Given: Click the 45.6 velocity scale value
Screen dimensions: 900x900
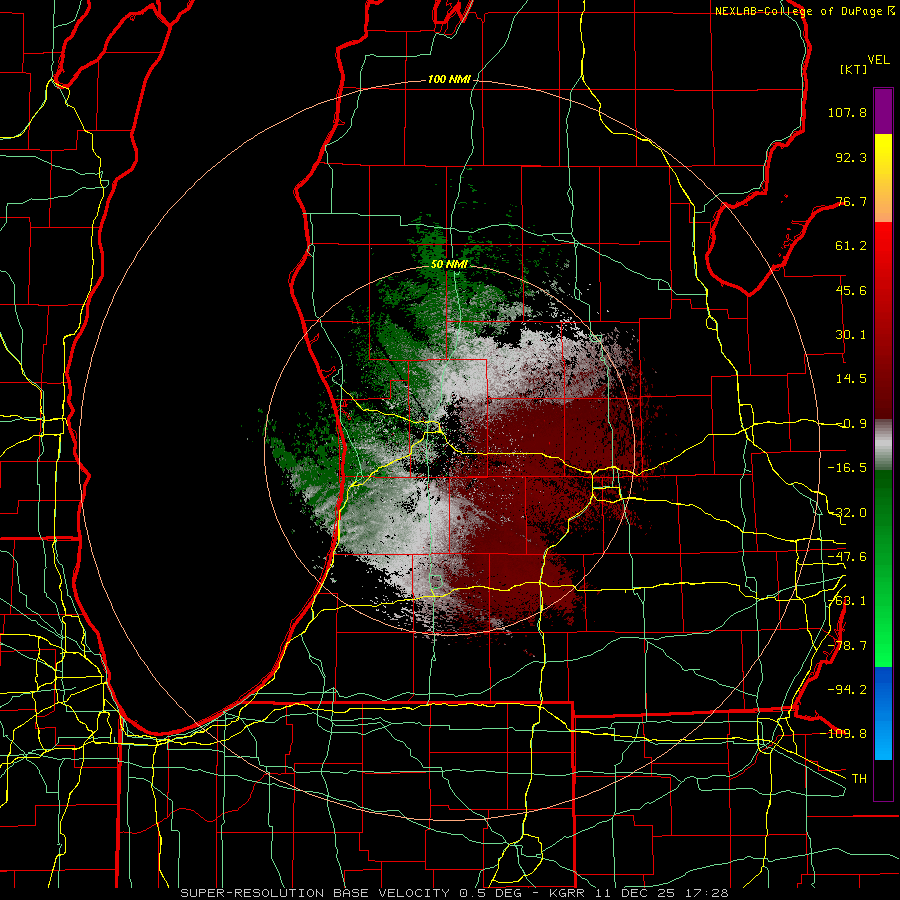Looking at the screenshot, I should (851, 290).
